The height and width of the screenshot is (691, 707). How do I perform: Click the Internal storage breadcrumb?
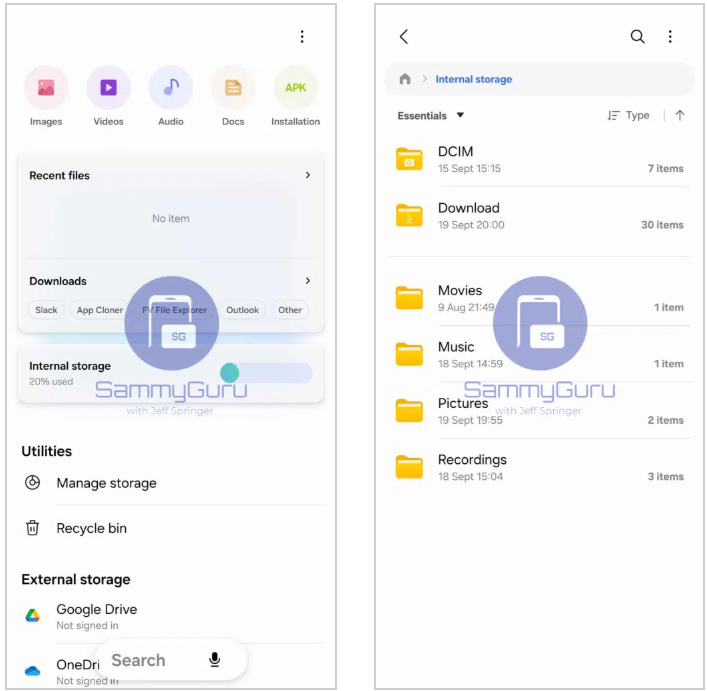pyautogui.click(x=473, y=79)
